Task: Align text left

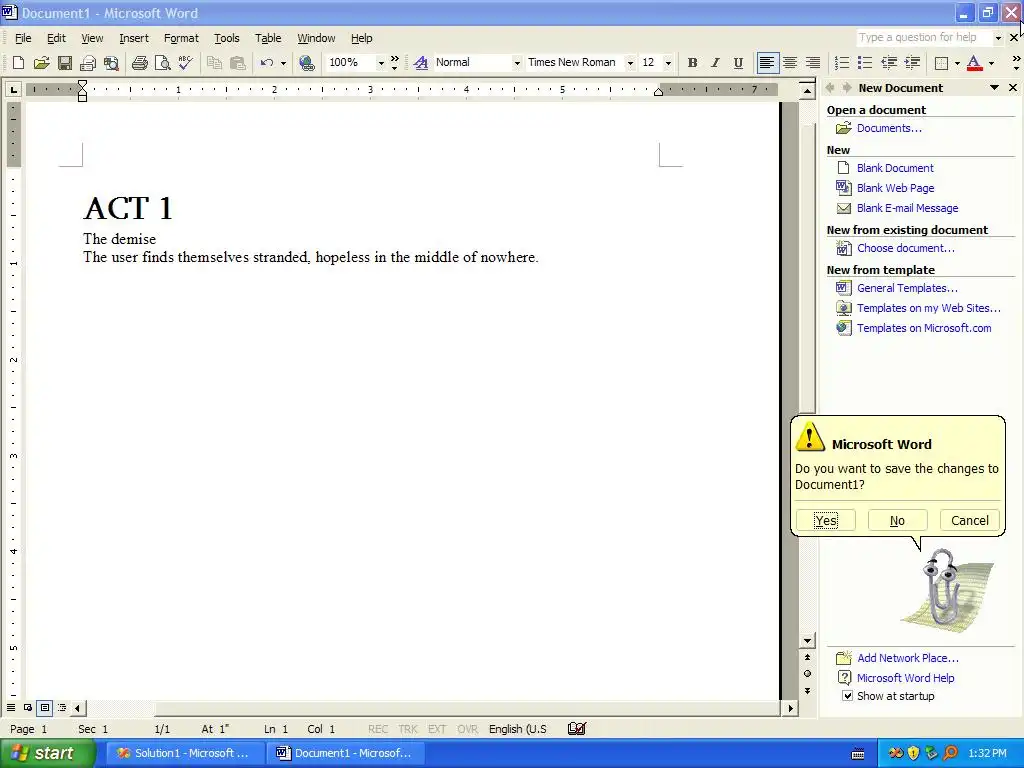Action: 767,63
